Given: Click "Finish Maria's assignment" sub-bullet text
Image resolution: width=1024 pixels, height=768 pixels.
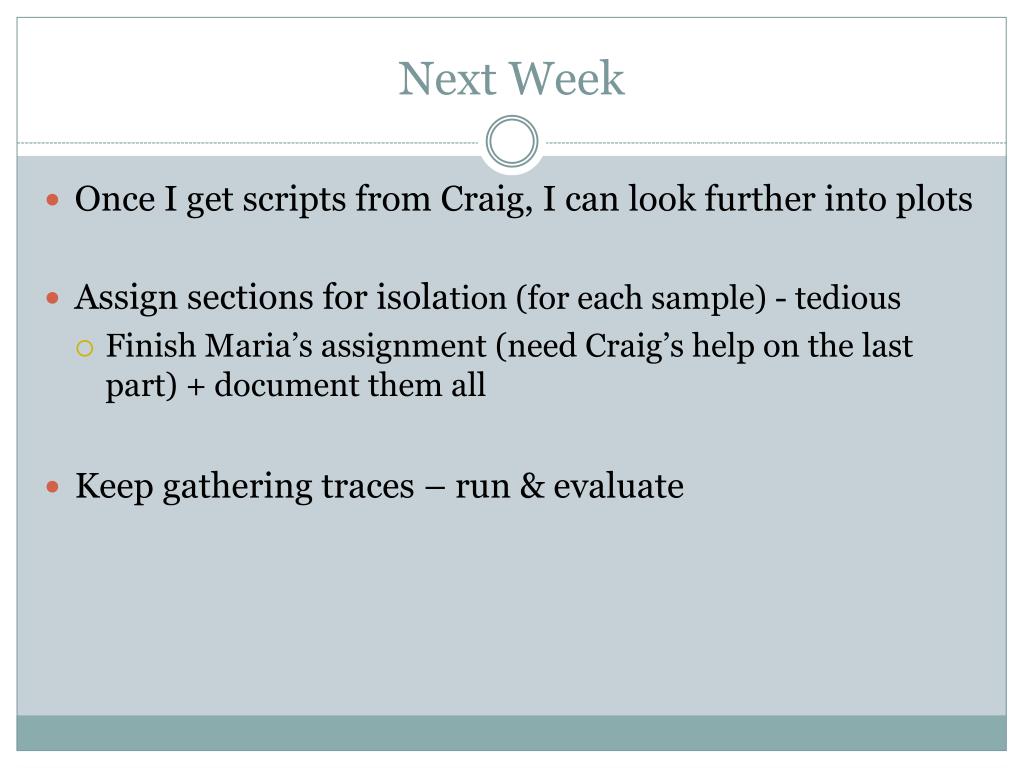Looking at the screenshot, I should pyautogui.click(x=296, y=346).
